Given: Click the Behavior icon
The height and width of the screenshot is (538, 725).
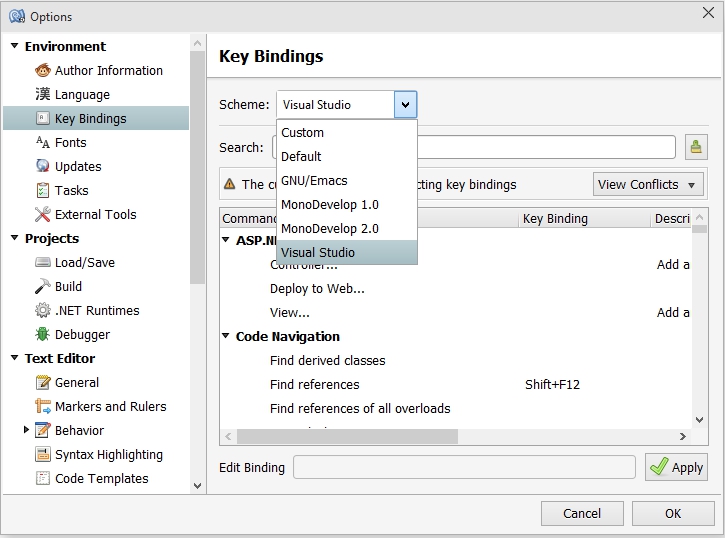Looking at the screenshot, I should tap(43, 430).
